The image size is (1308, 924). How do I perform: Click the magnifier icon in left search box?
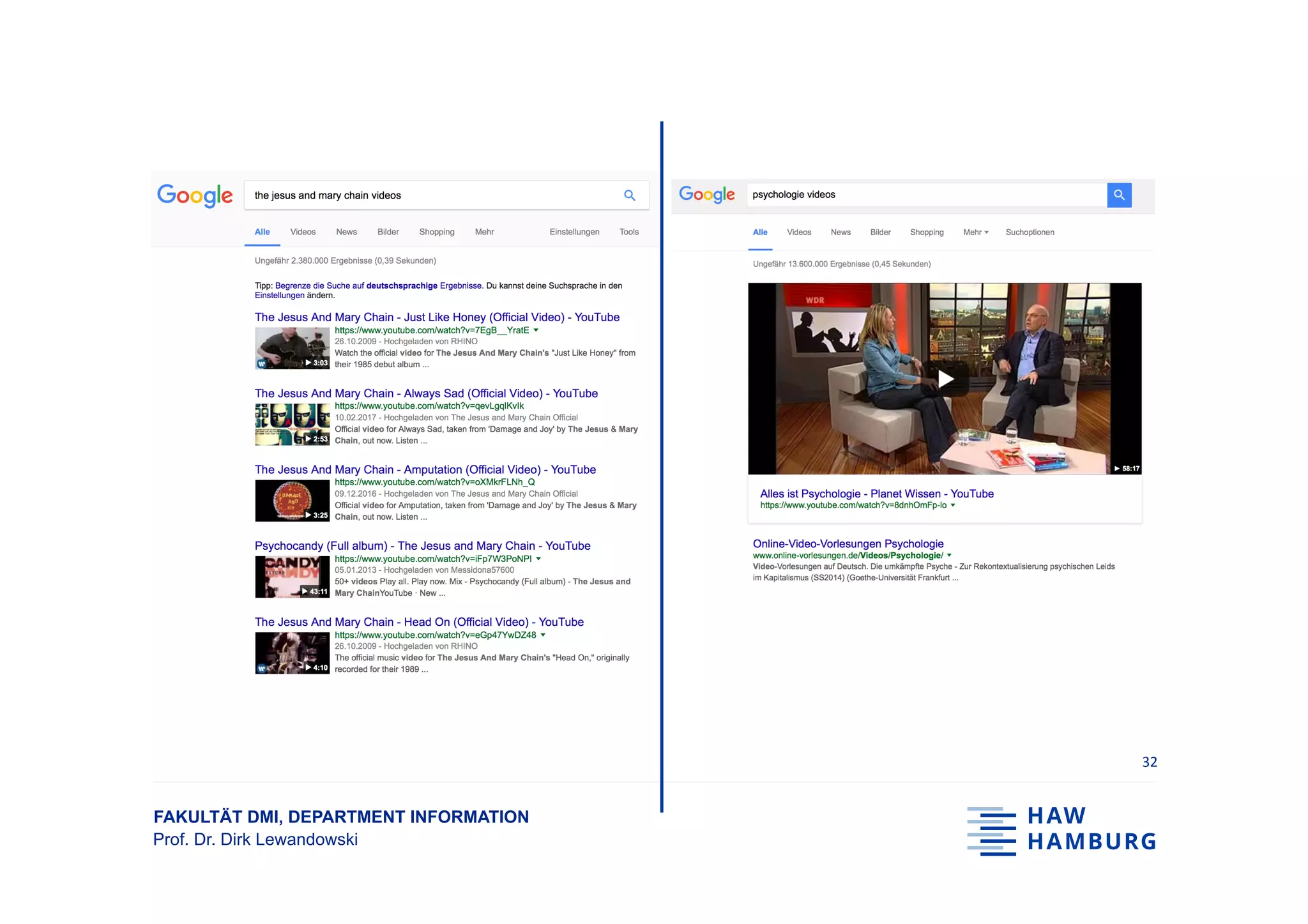pyautogui.click(x=629, y=195)
